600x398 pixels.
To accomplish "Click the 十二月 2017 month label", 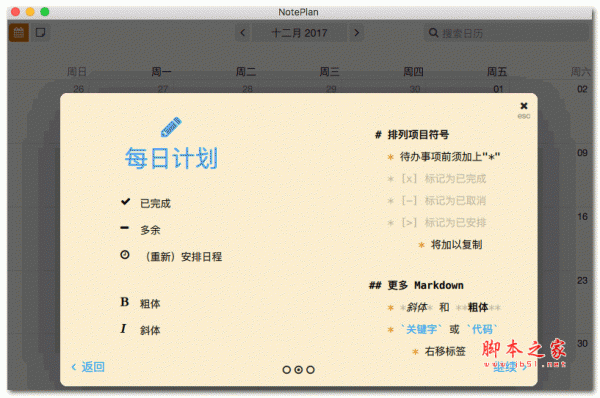I will pos(299,33).
